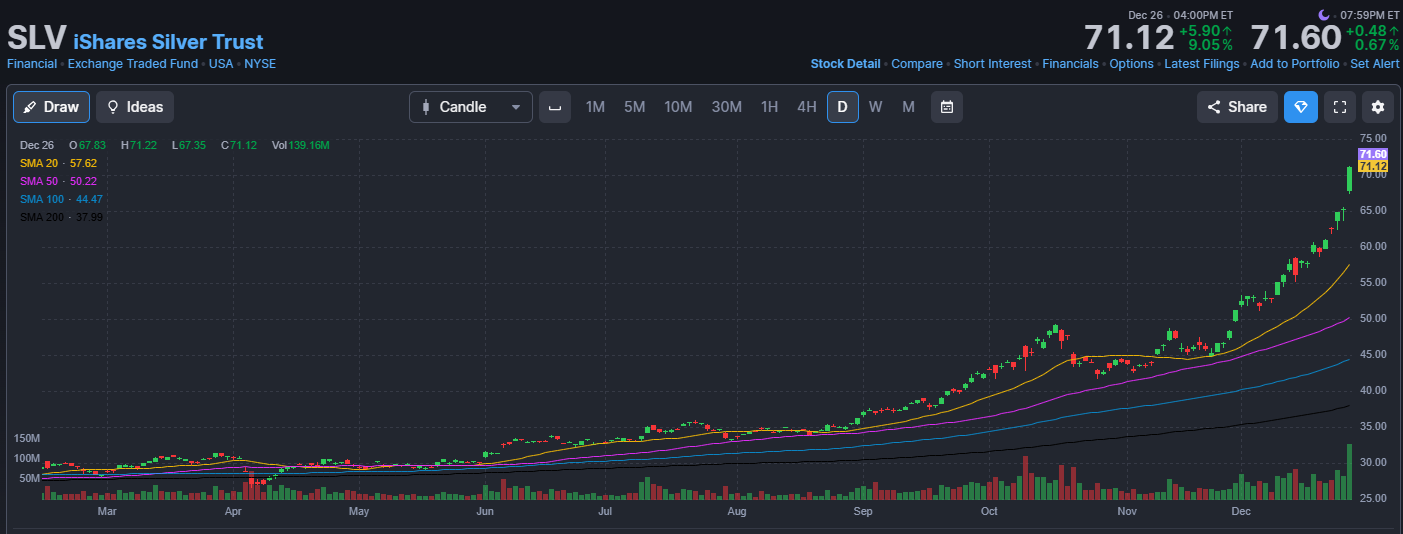
Task: Click the 50.00 price axis label
Action: point(1373,318)
